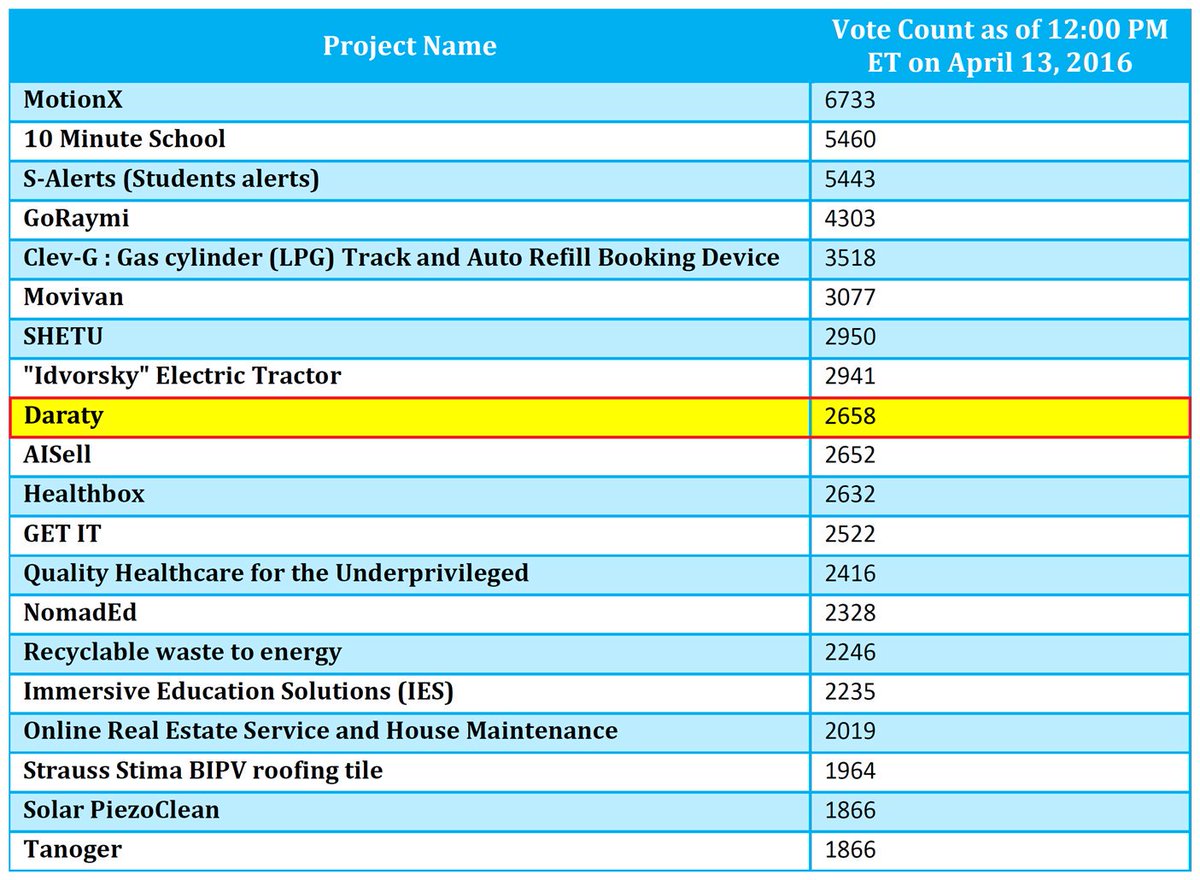Select the highlighted Daraty project cell
1200x880 pixels.
pyautogui.click(x=410, y=416)
